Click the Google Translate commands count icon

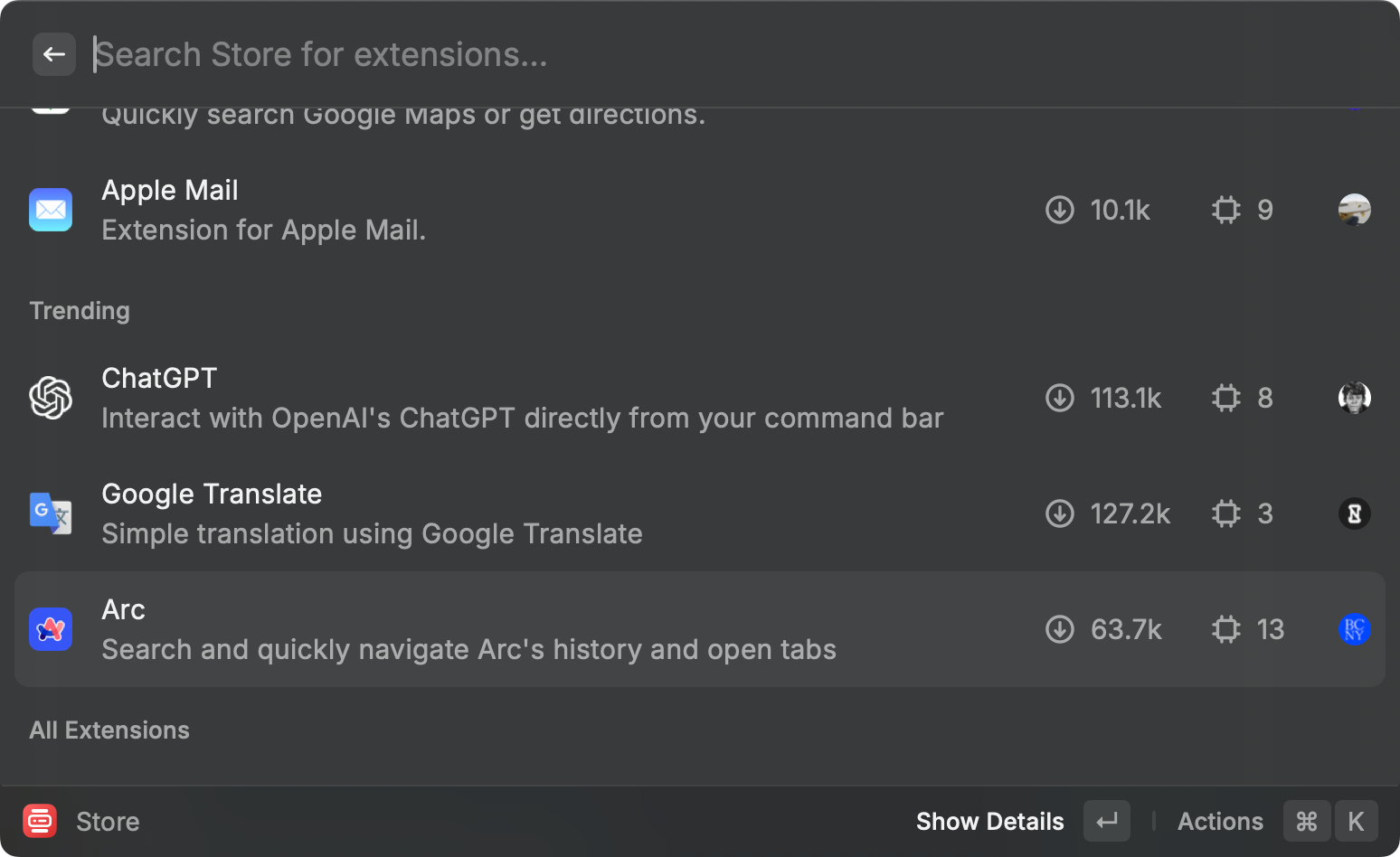coord(1226,513)
